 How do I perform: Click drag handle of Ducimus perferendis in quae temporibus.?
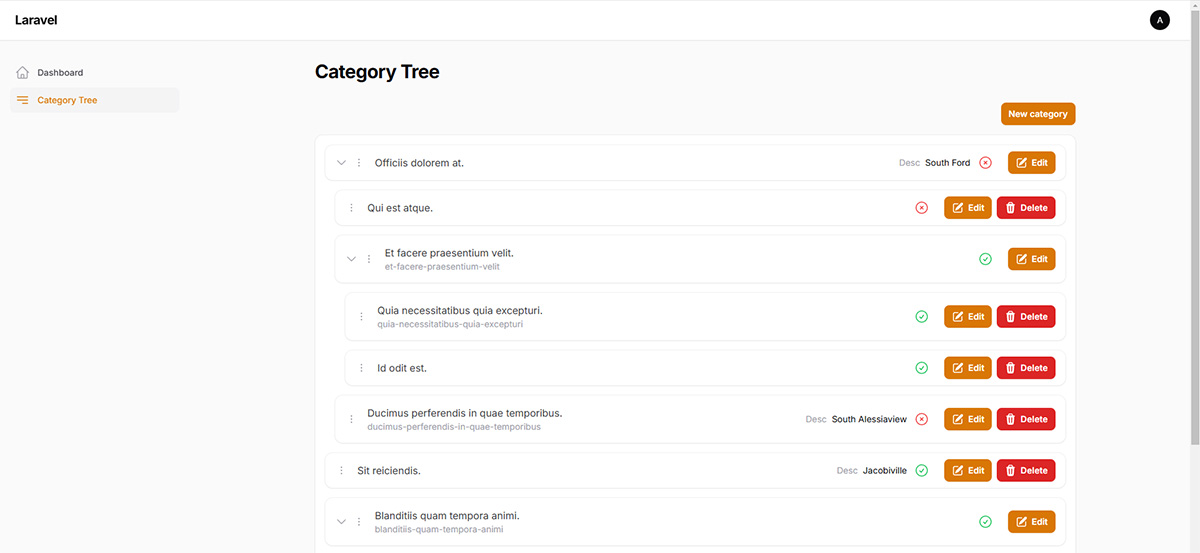tap(351, 419)
